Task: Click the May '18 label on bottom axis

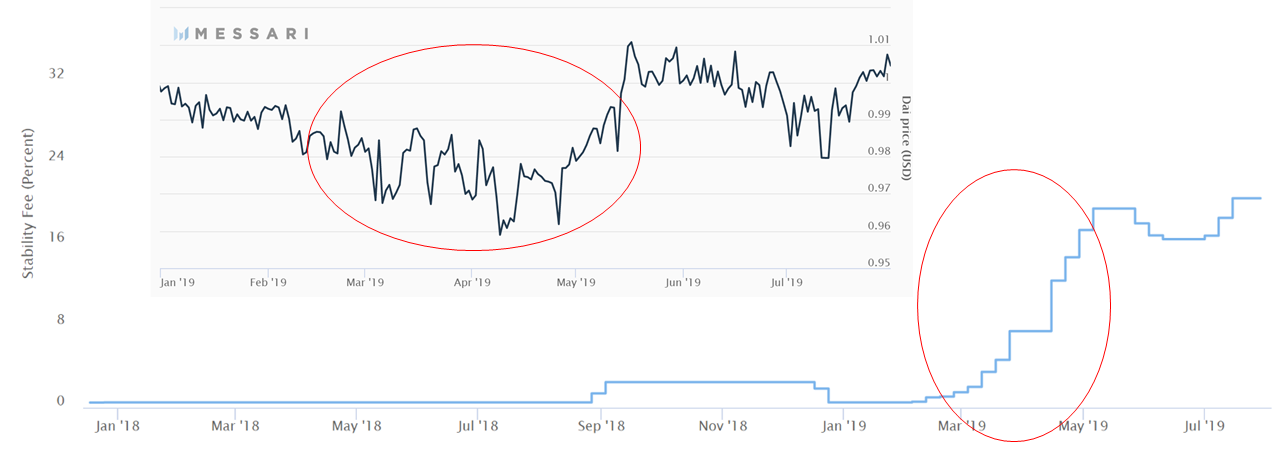Action: (357, 426)
